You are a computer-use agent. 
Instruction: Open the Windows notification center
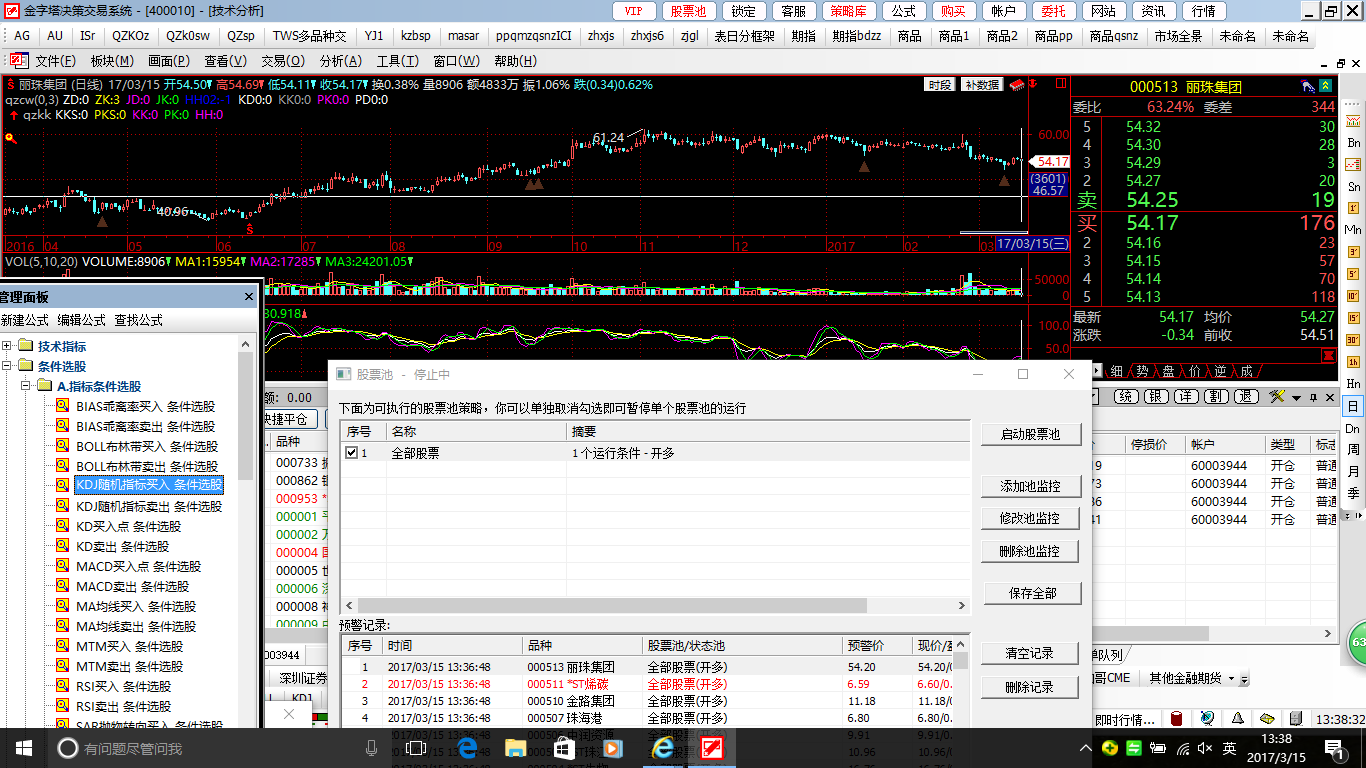(1335, 748)
